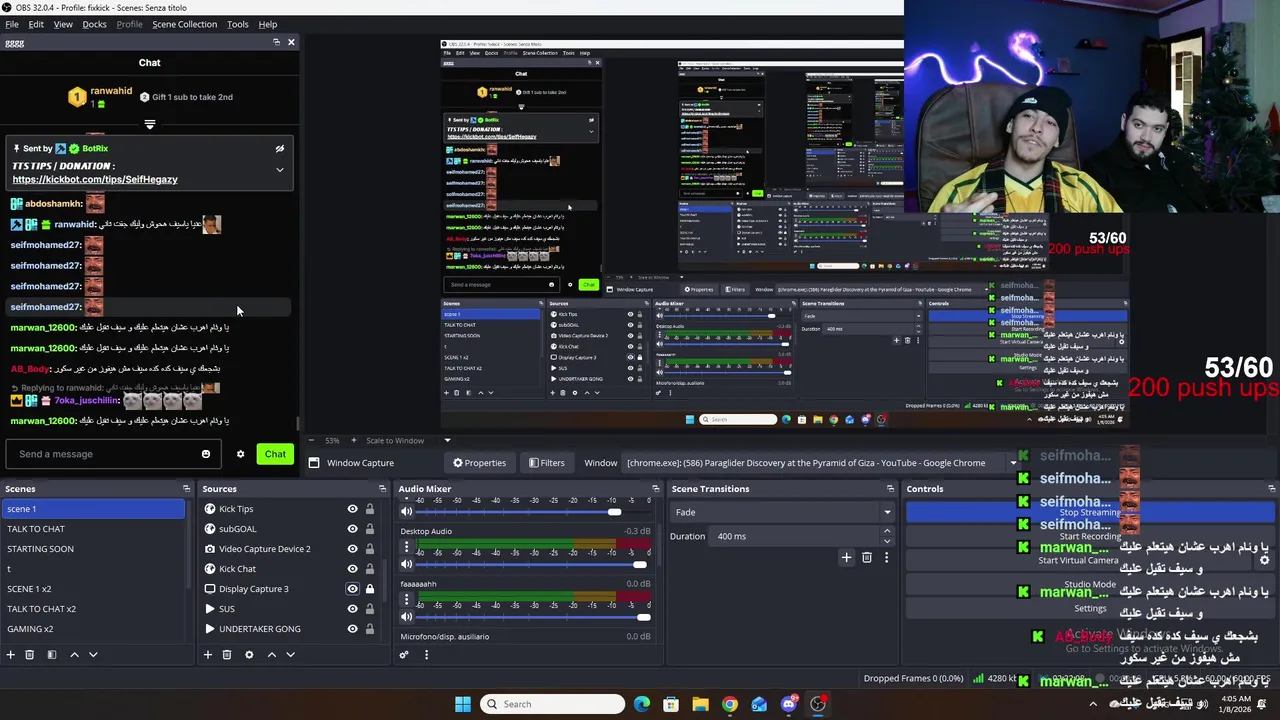Open the Tools menu
1280x720 pixels.
(x=237, y=24)
